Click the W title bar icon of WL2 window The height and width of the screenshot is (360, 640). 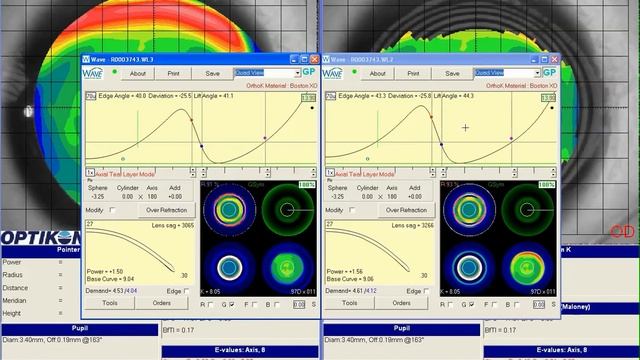(326, 60)
